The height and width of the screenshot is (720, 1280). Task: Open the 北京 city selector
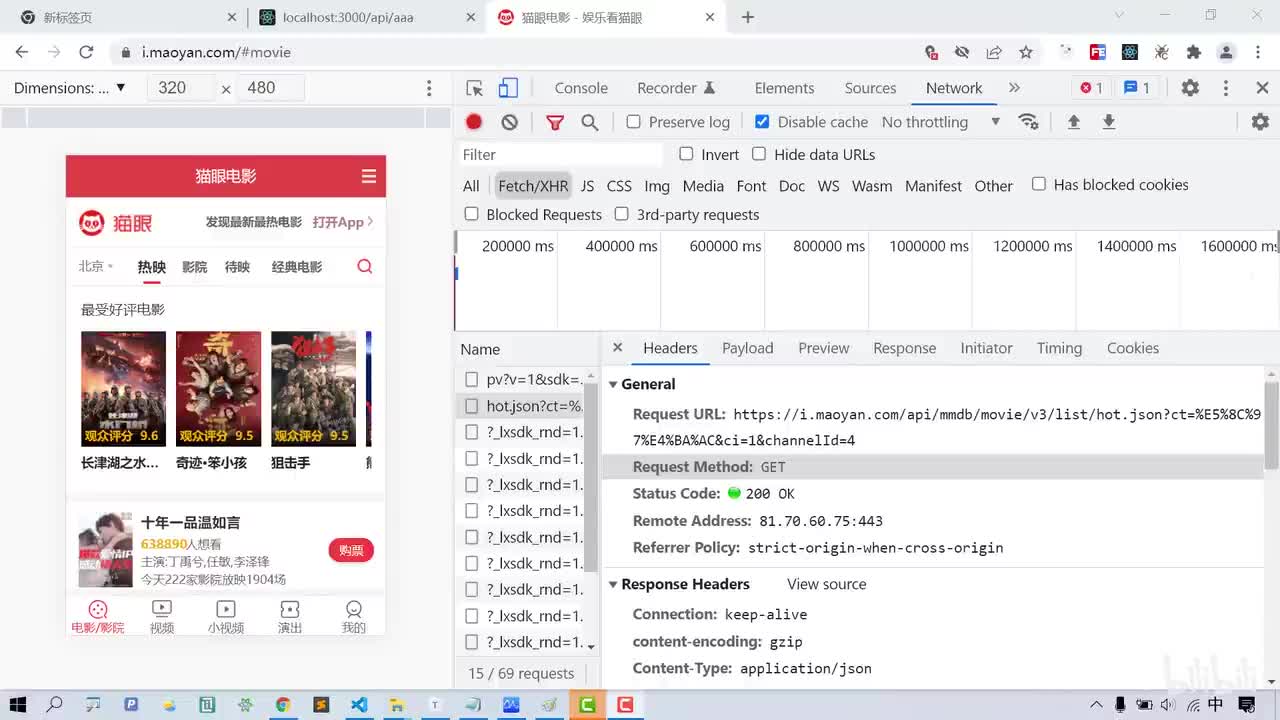(96, 267)
